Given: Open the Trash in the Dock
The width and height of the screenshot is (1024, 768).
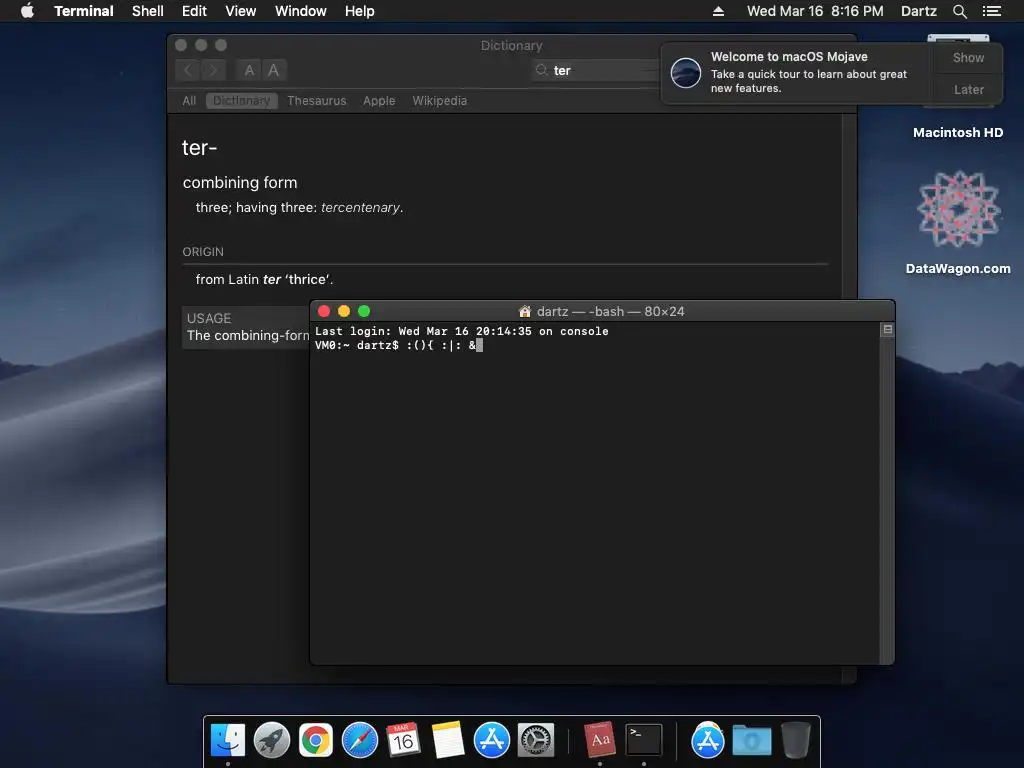Looking at the screenshot, I should click(795, 740).
